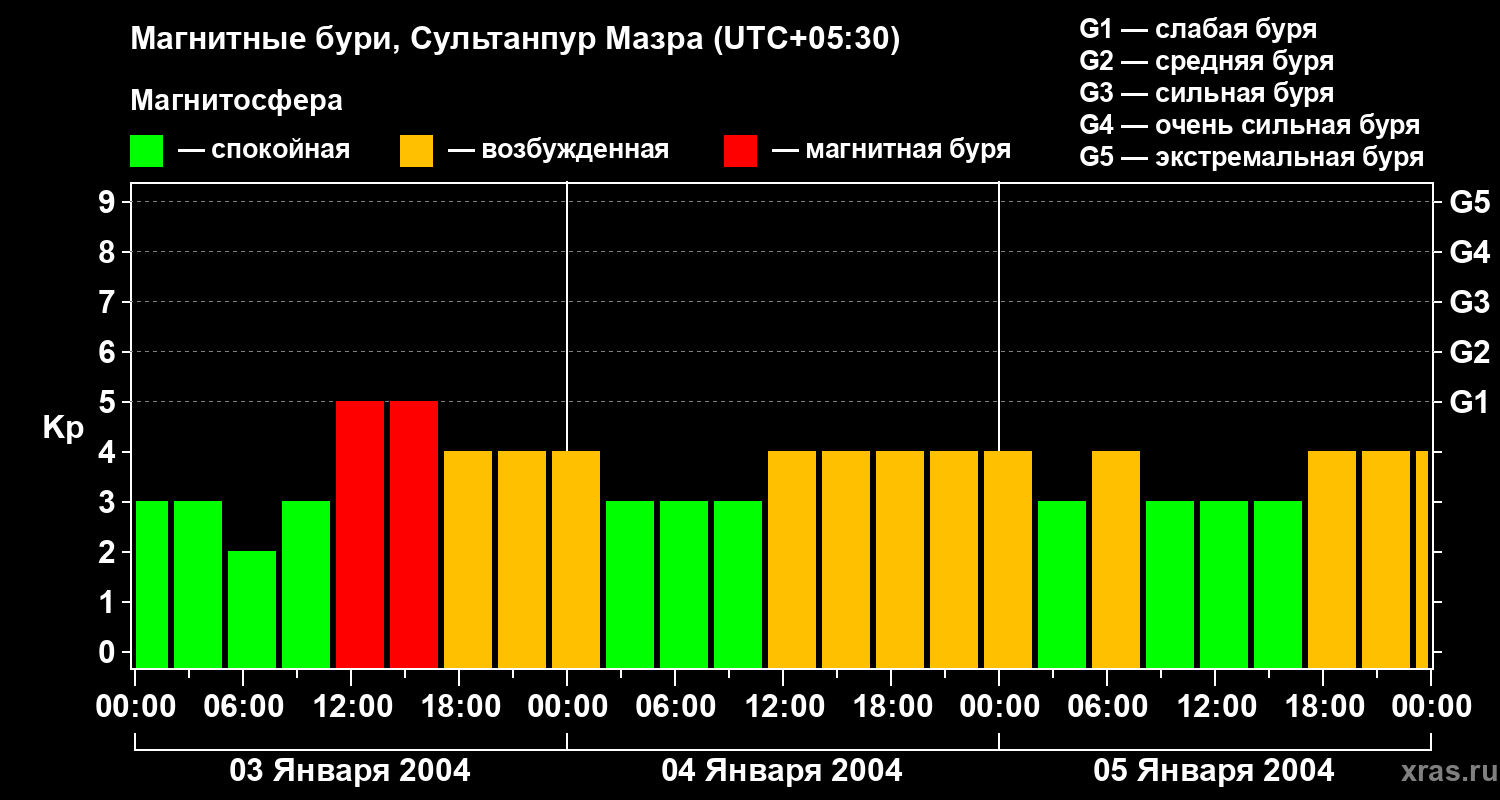Screen dimensions: 1500x800
Task: Click the '— магнитная буря' legend label
Action: pyautogui.click(x=891, y=150)
